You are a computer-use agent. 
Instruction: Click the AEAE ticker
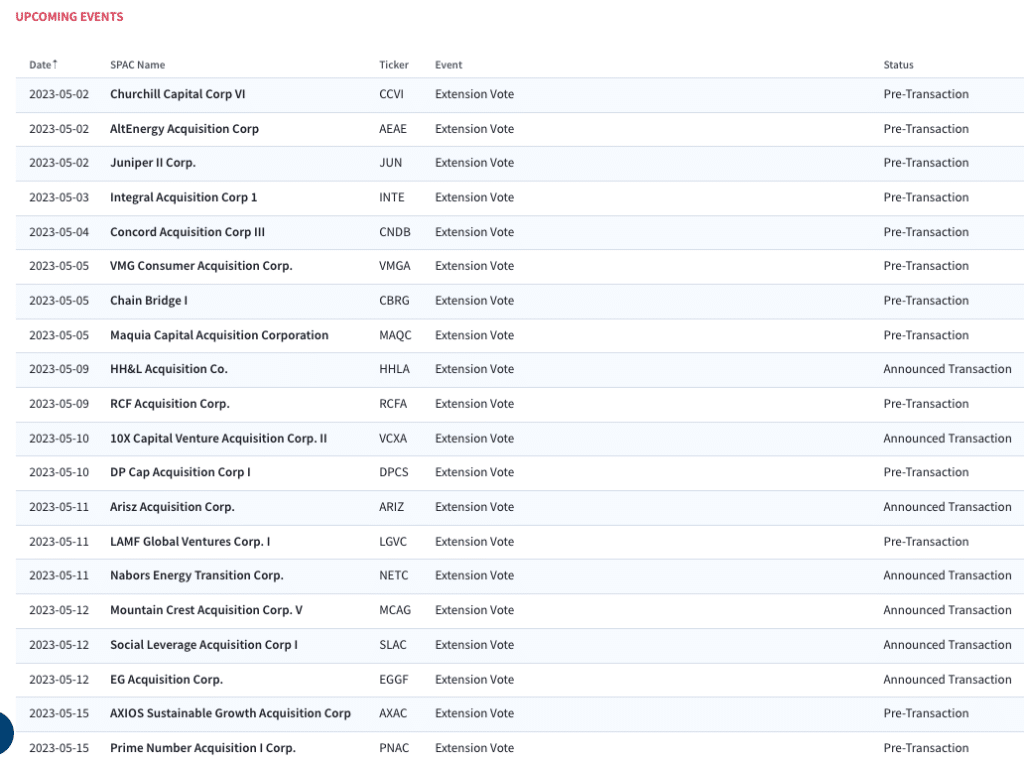coord(392,129)
